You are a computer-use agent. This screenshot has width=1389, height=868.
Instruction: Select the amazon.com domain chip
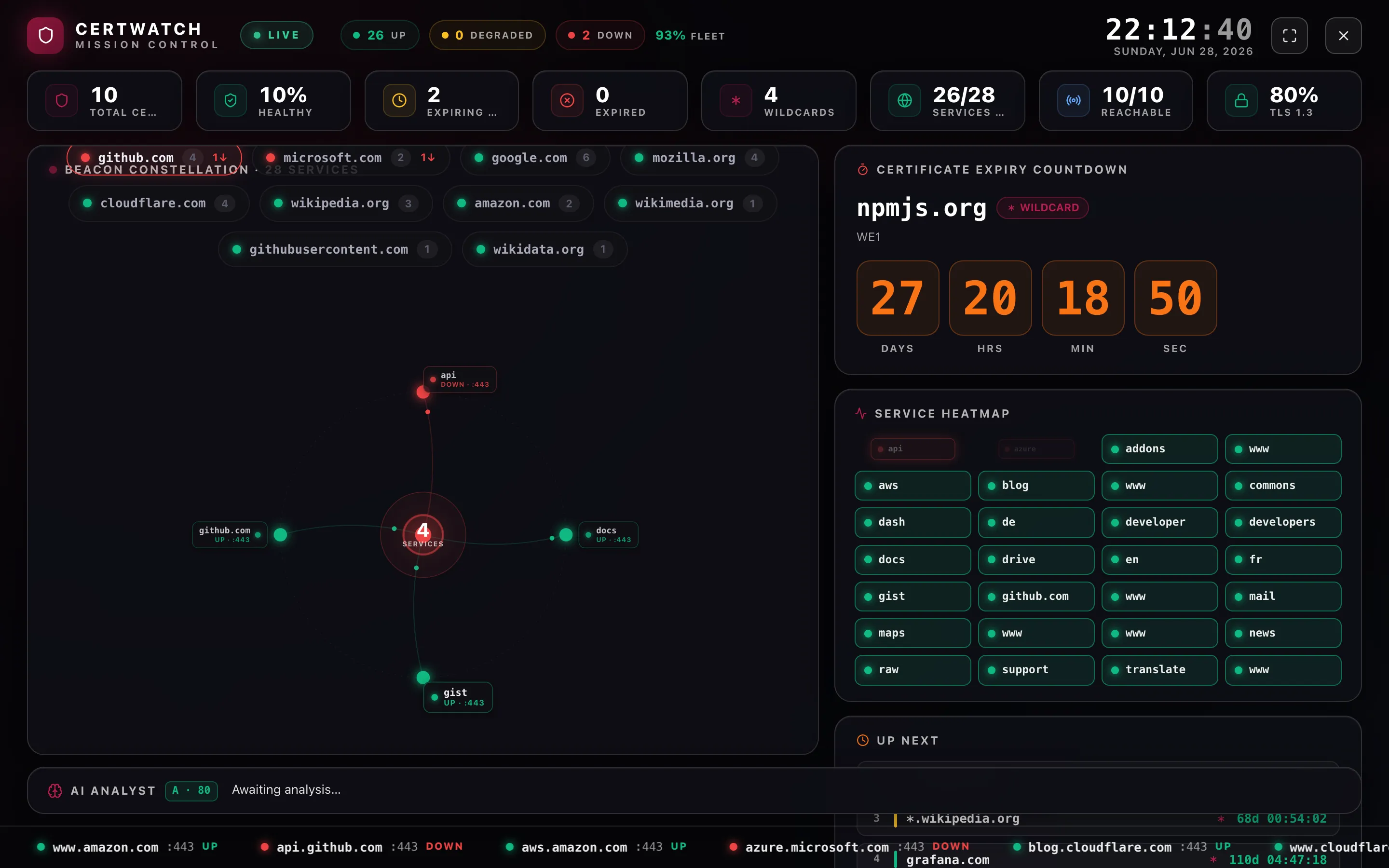tap(518, 203)
